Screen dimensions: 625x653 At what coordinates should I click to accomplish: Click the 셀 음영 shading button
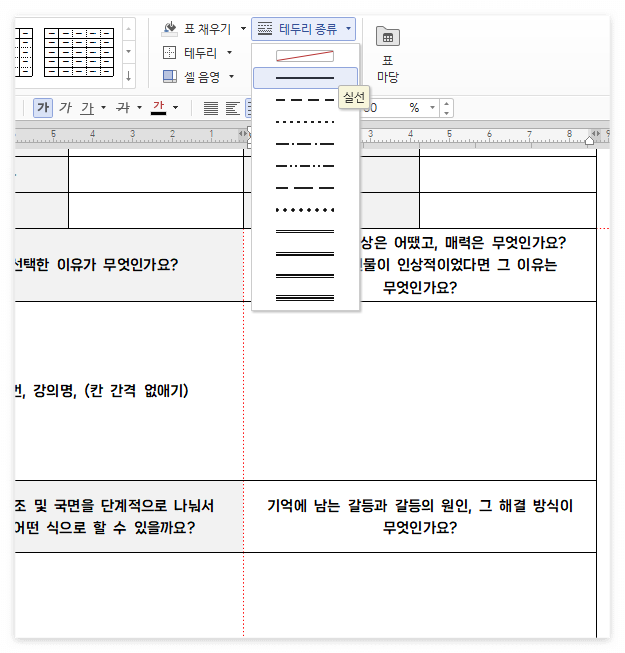191,77
